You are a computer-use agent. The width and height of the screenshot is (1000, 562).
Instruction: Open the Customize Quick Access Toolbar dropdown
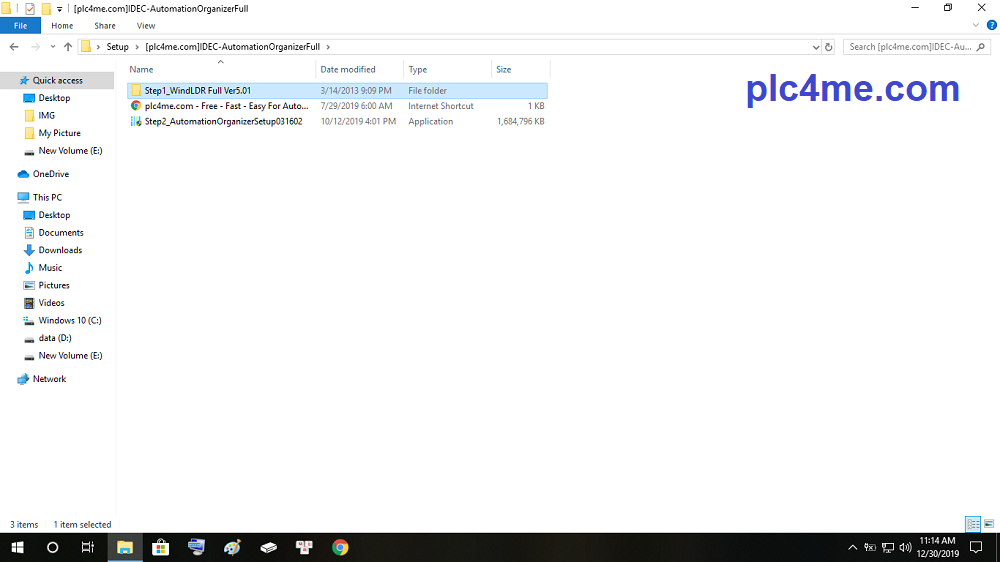[x=60, y=8]
